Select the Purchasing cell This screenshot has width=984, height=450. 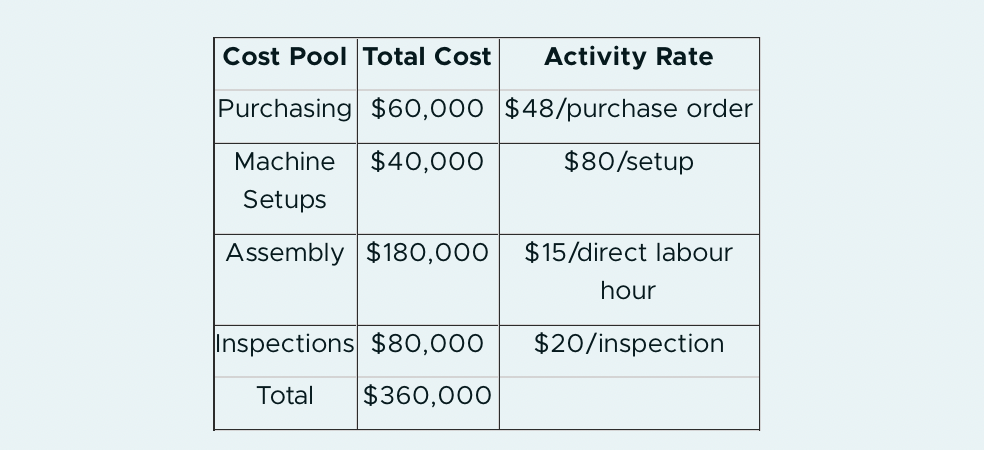click(x=286, y=117)
